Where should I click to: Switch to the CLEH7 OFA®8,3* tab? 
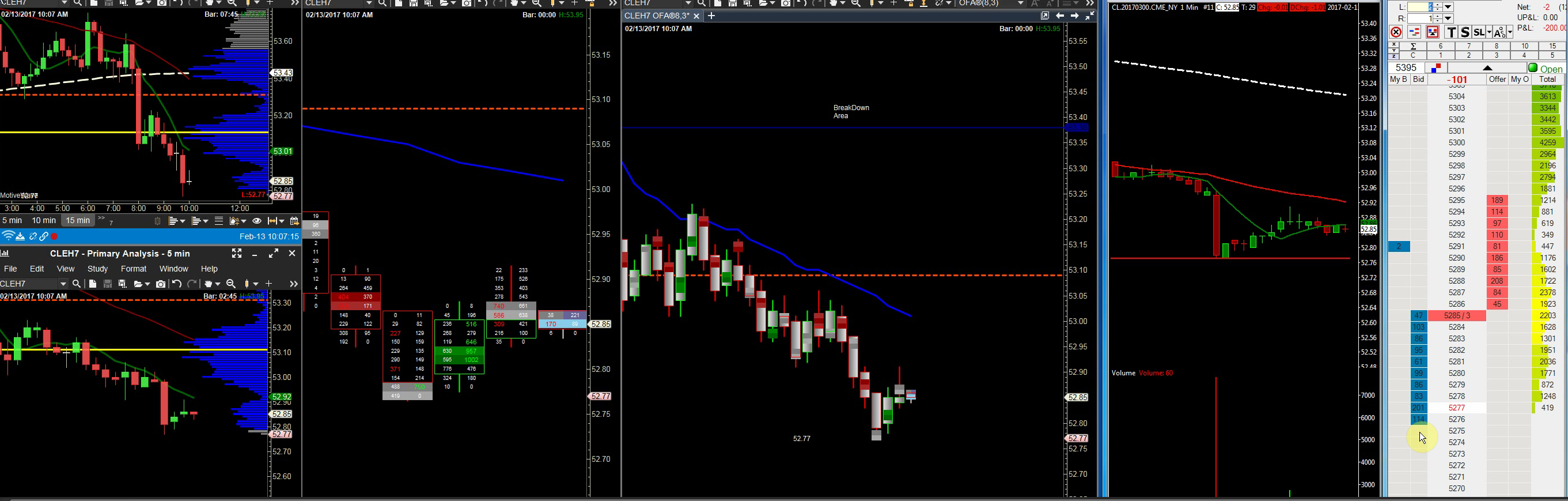pyautogui.click(x=657, y=16)
